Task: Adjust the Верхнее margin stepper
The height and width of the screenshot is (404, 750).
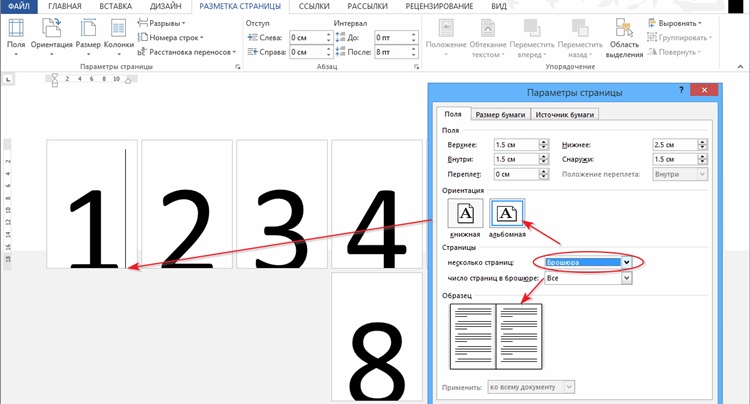Action: click(x=543, y=144)
